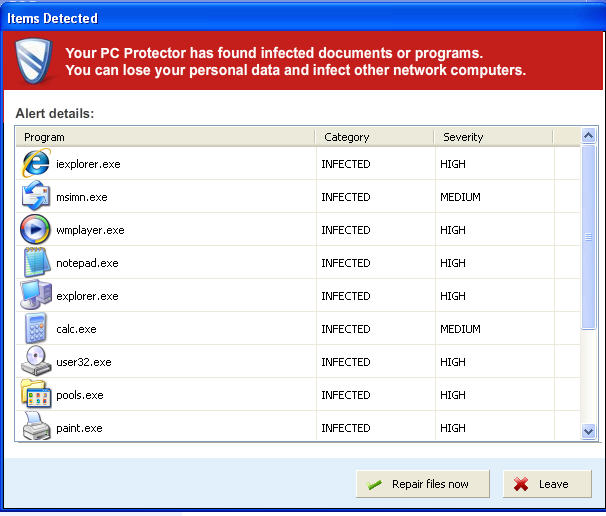Screen dimensions: 606x516
Task: Select the user32.exe filename
Action: 83,362
